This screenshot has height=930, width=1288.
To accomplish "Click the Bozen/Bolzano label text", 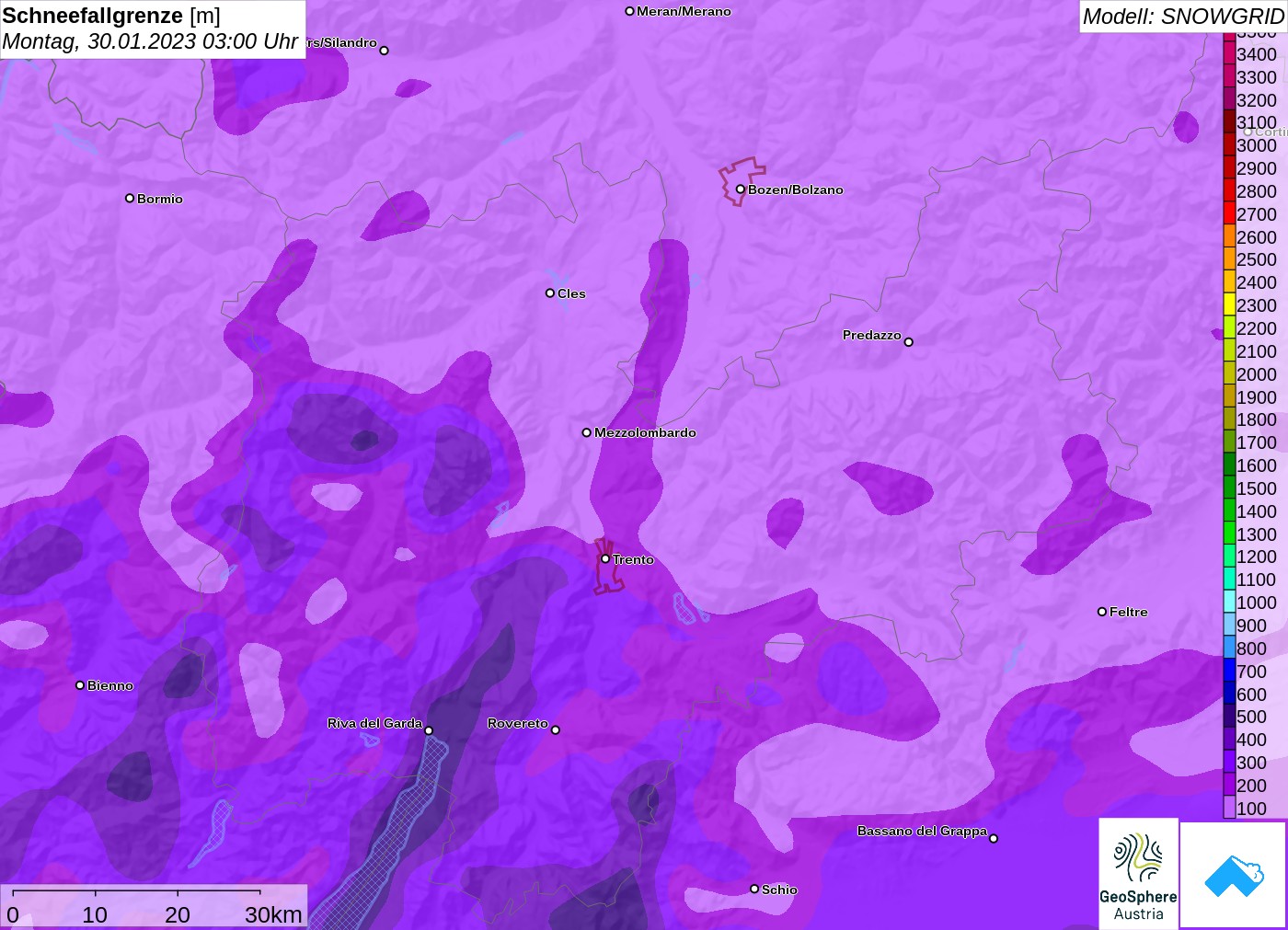I will [796, 189].
